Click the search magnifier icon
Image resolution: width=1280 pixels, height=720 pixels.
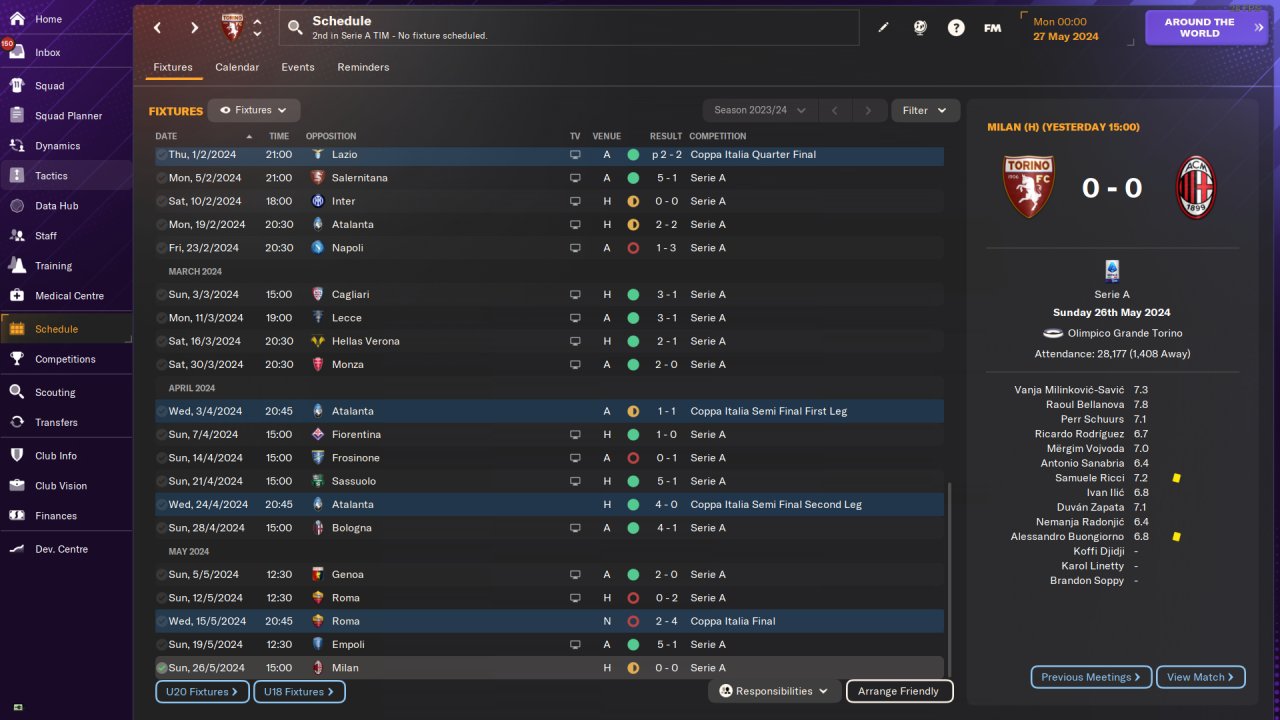click(295, 28)
